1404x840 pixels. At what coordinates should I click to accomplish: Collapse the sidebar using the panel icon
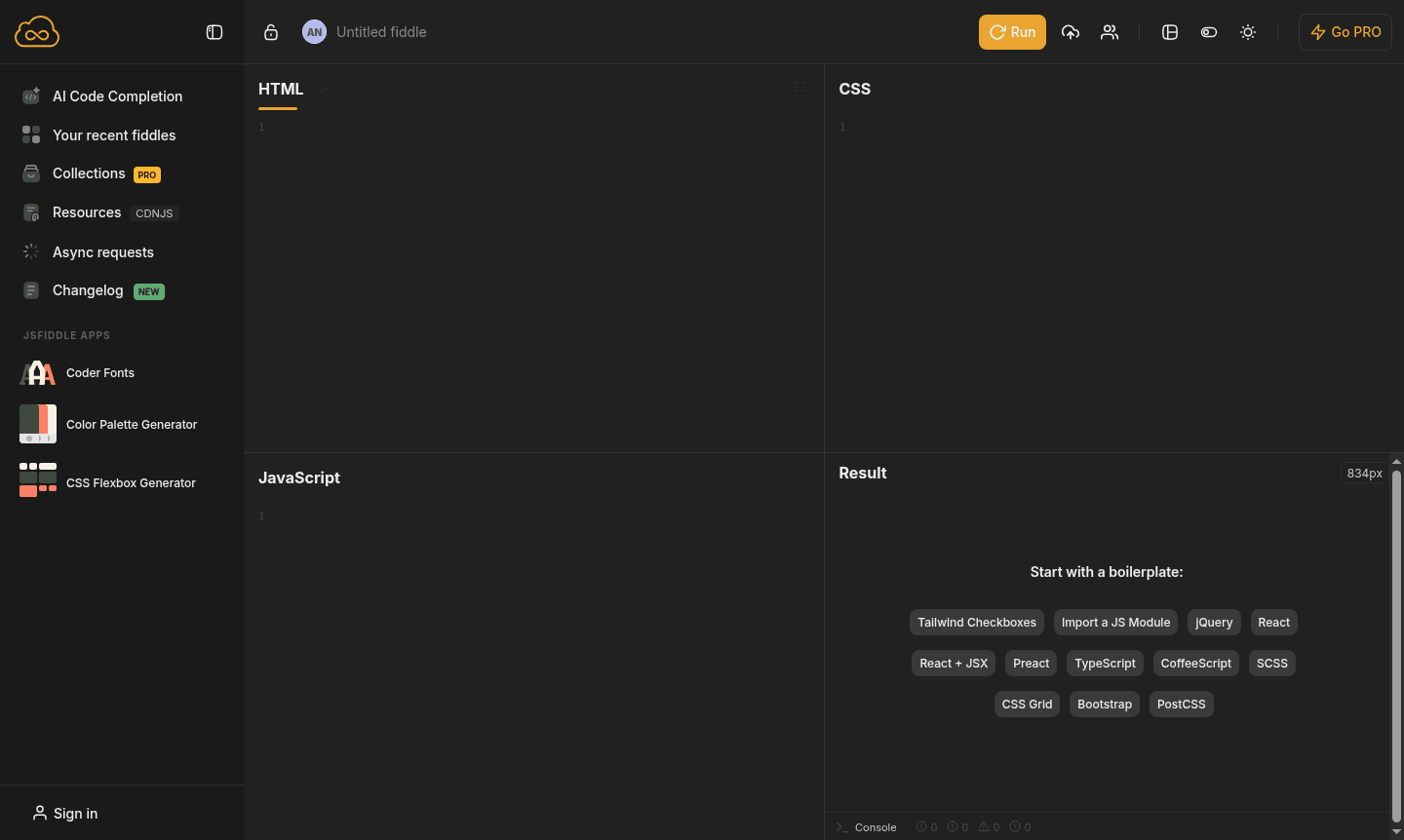click(214, 31)
